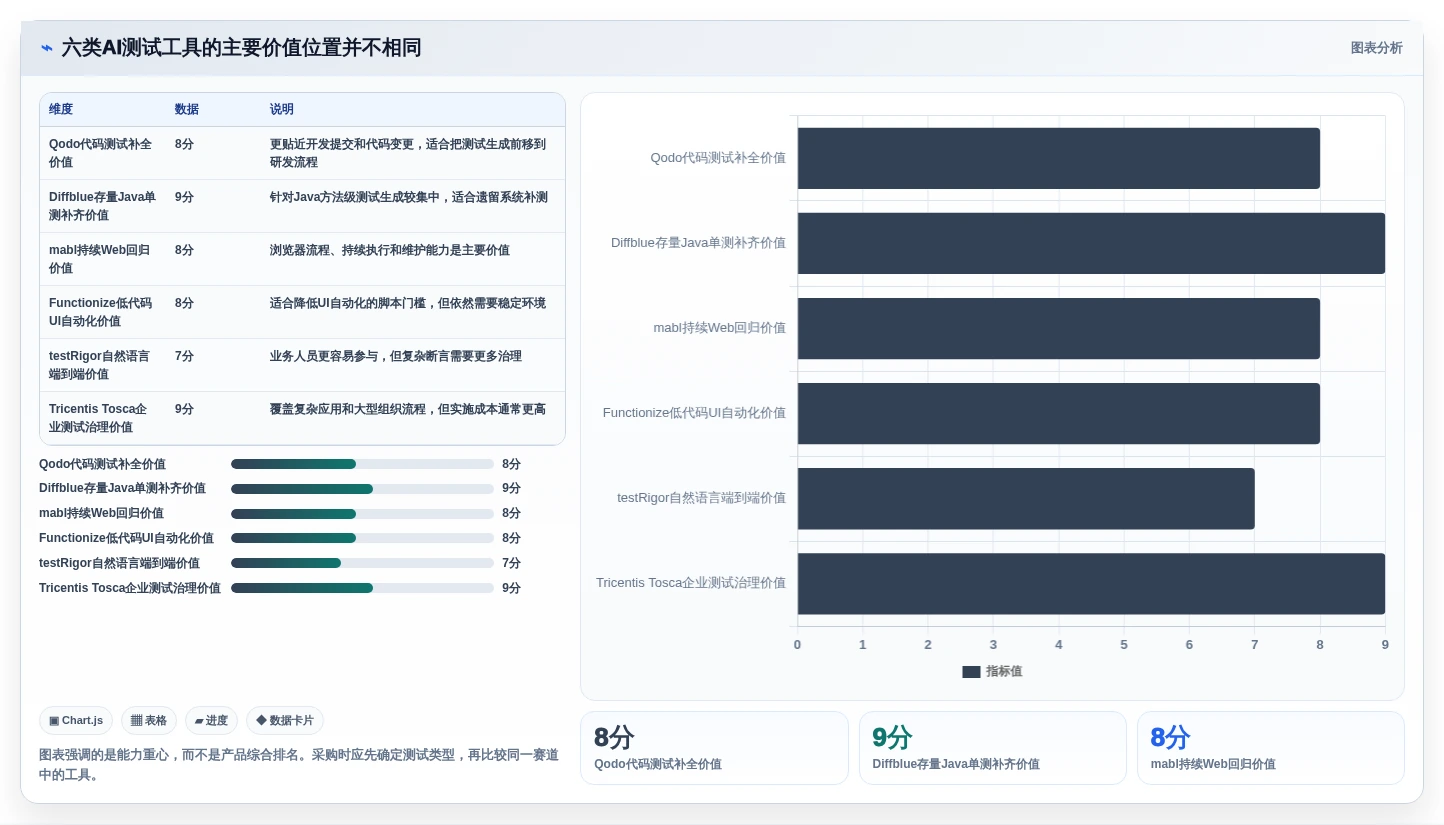Select the 进度 tag chip

pyautogui.click(x=211, y=721)
